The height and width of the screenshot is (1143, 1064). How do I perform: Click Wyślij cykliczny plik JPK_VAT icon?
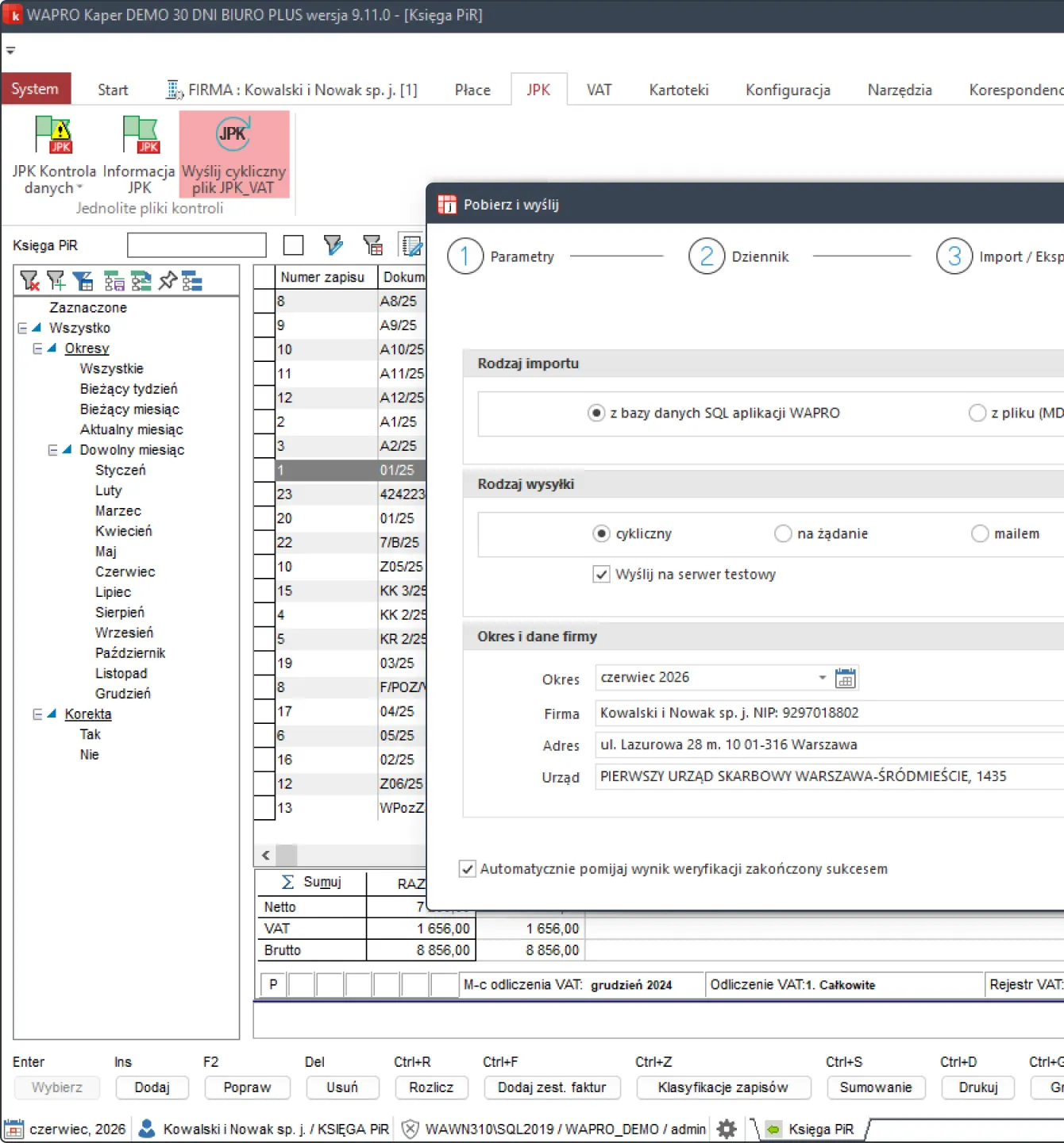[233, 154]
